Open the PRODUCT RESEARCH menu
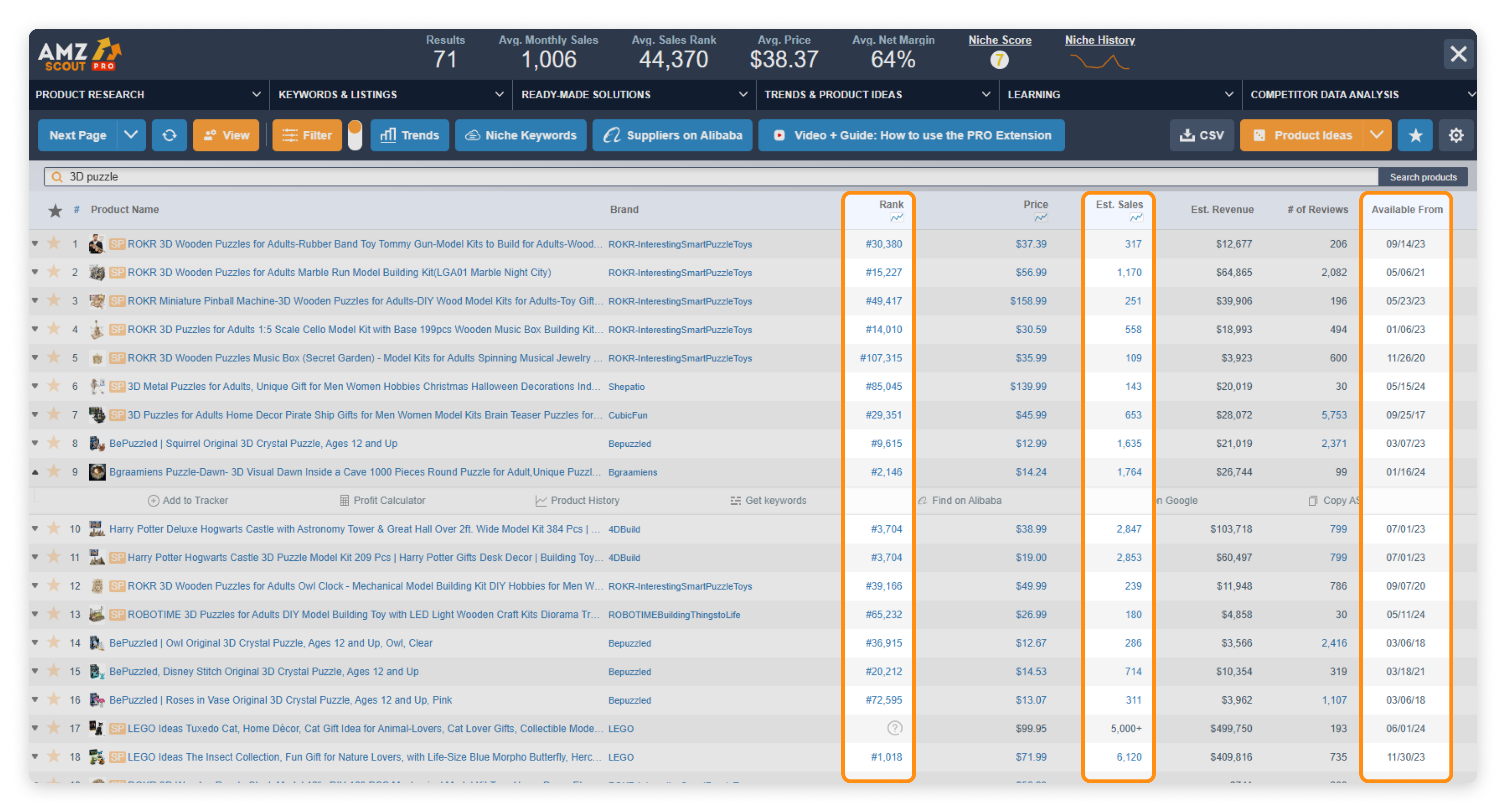Screen dimensions: 1506x812 click(x=91, y=94)
